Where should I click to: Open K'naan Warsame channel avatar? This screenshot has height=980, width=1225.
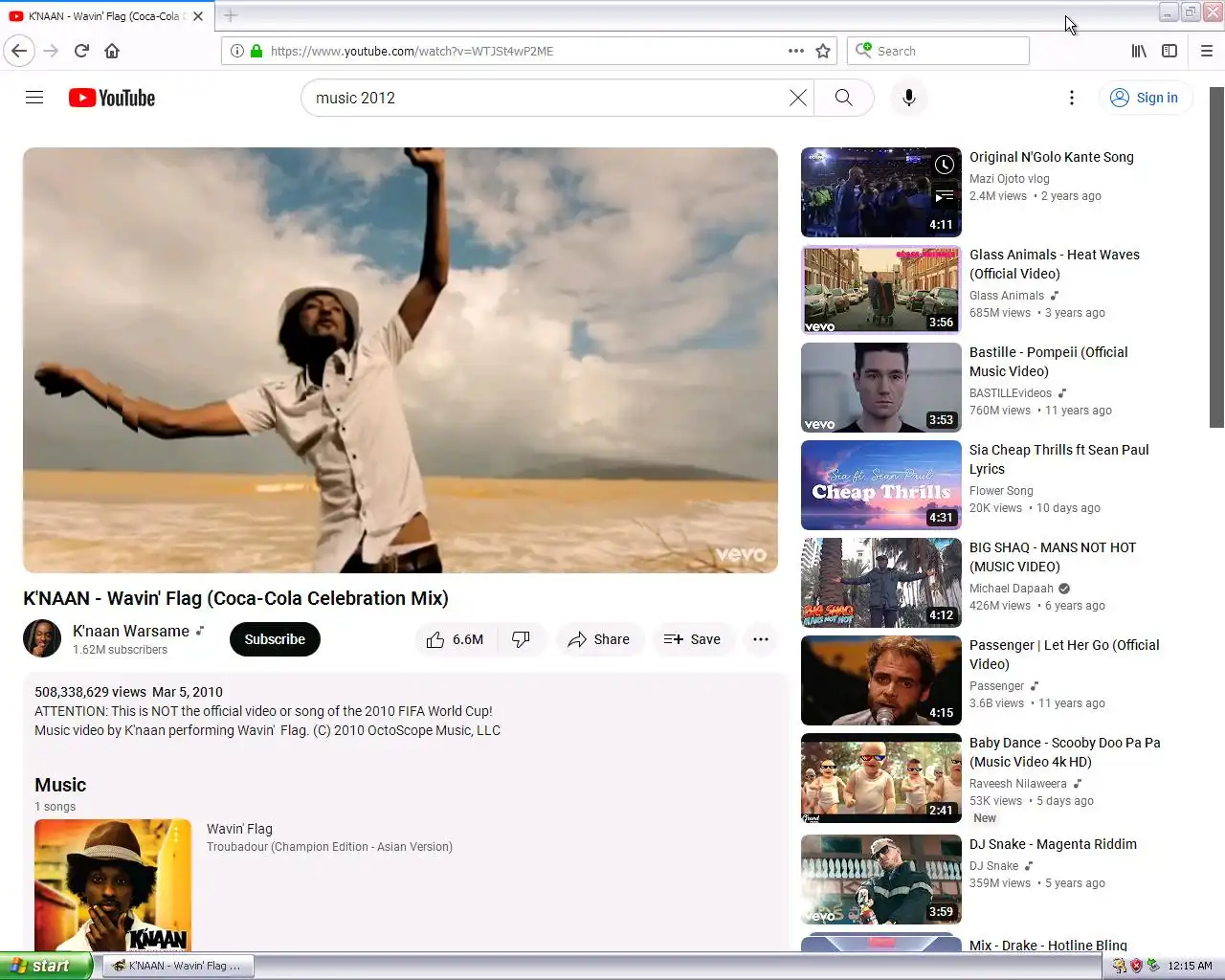42,639
